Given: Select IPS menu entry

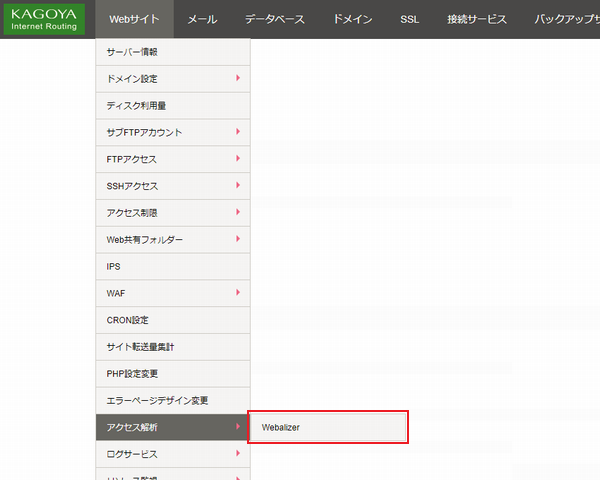Looking at the screenshot, I should [x=173, y=266].
